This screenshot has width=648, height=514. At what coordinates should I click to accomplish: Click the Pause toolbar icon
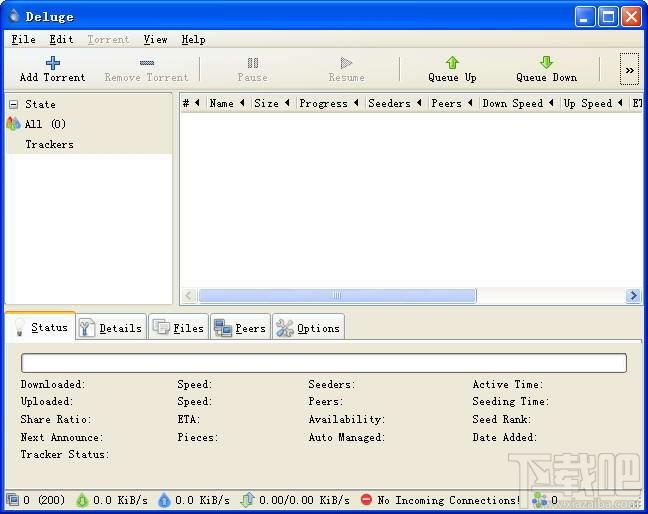pos(253,63)
